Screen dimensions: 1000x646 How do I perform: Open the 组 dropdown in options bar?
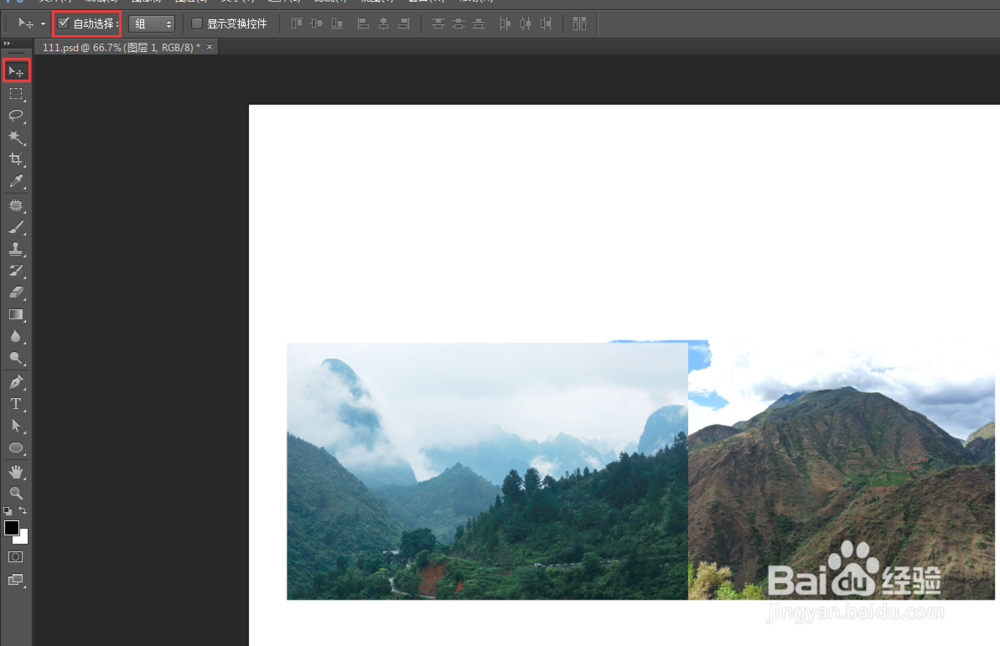pyautogui.click(x=151, y=23)
